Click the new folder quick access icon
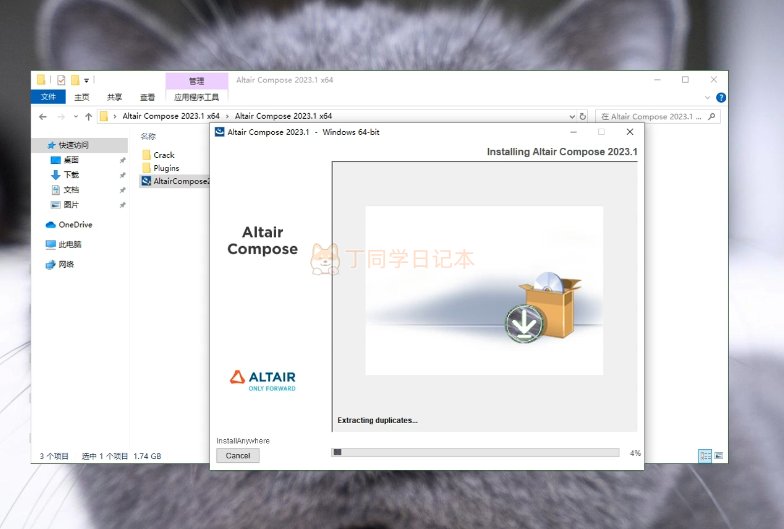 [75, 80]
